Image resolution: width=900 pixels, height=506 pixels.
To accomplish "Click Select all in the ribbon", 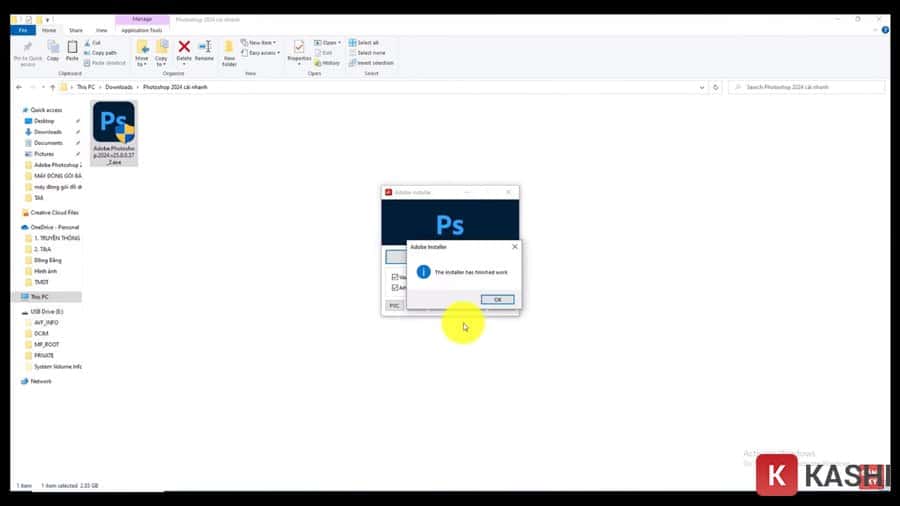I will tap(364, 43).
